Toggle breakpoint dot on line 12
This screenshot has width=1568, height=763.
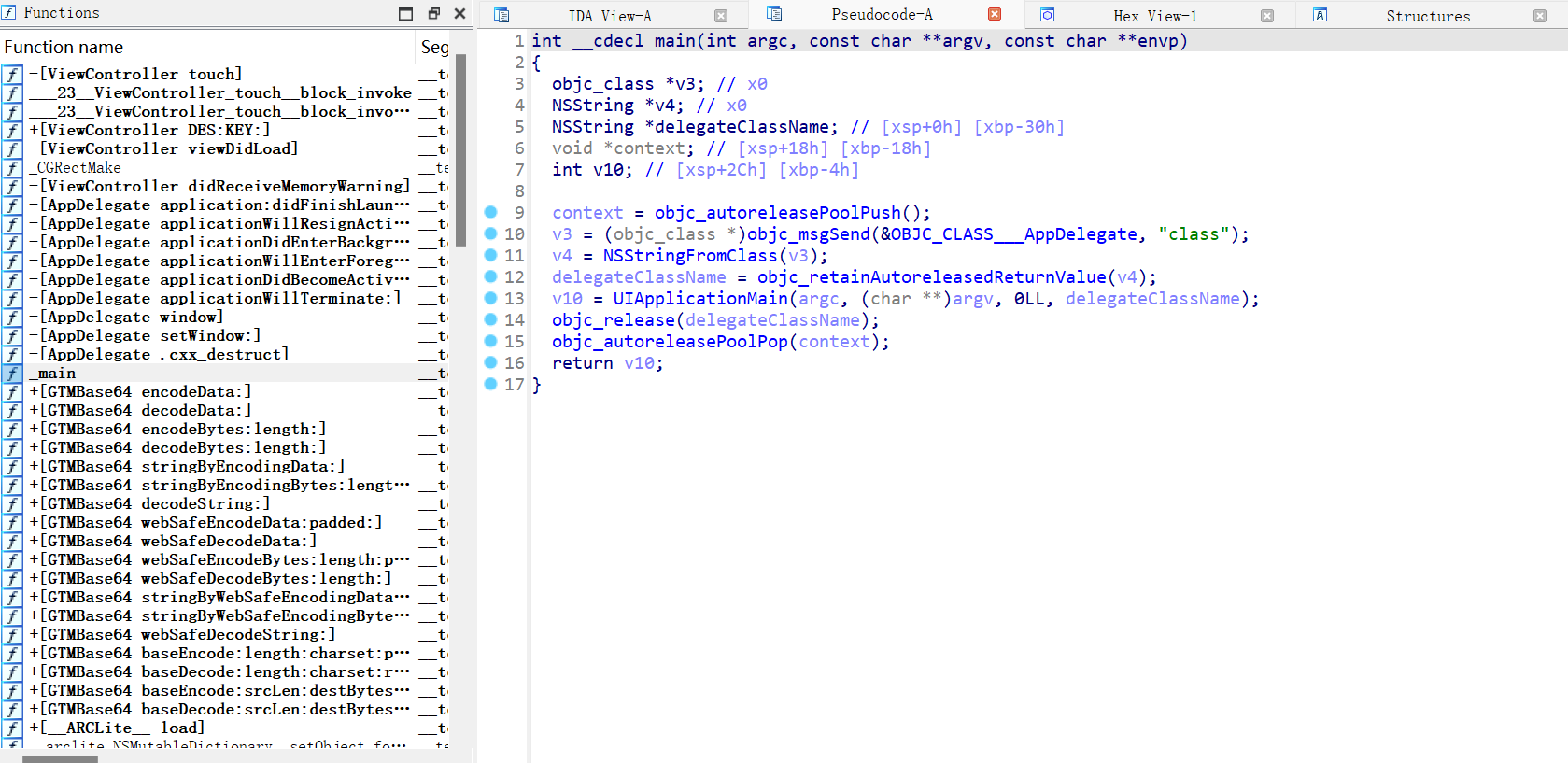491,276
